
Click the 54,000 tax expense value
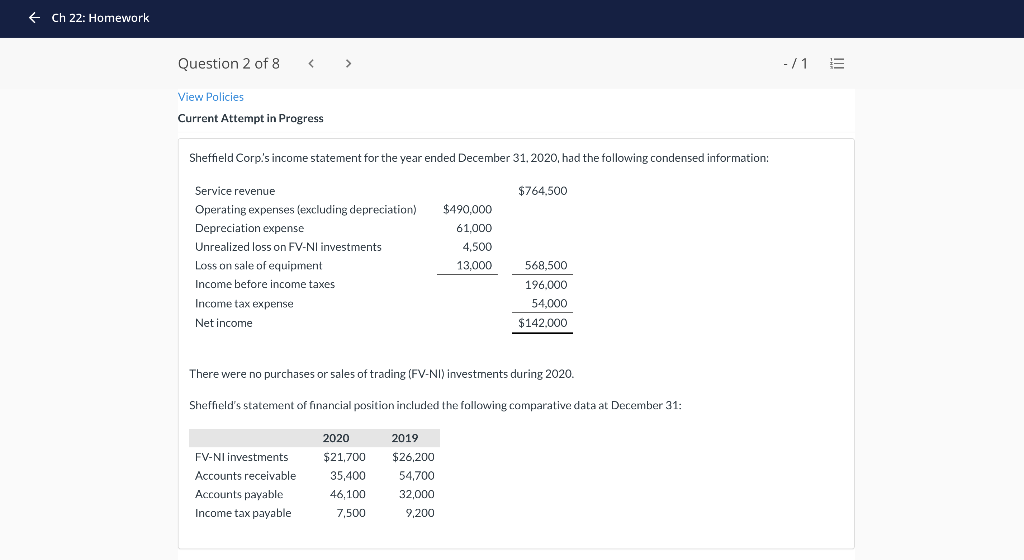[549, 303]
